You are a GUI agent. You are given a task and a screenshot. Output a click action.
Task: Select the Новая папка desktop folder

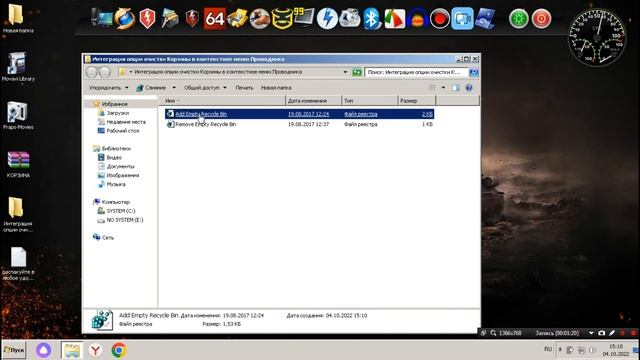click(18, 19)
